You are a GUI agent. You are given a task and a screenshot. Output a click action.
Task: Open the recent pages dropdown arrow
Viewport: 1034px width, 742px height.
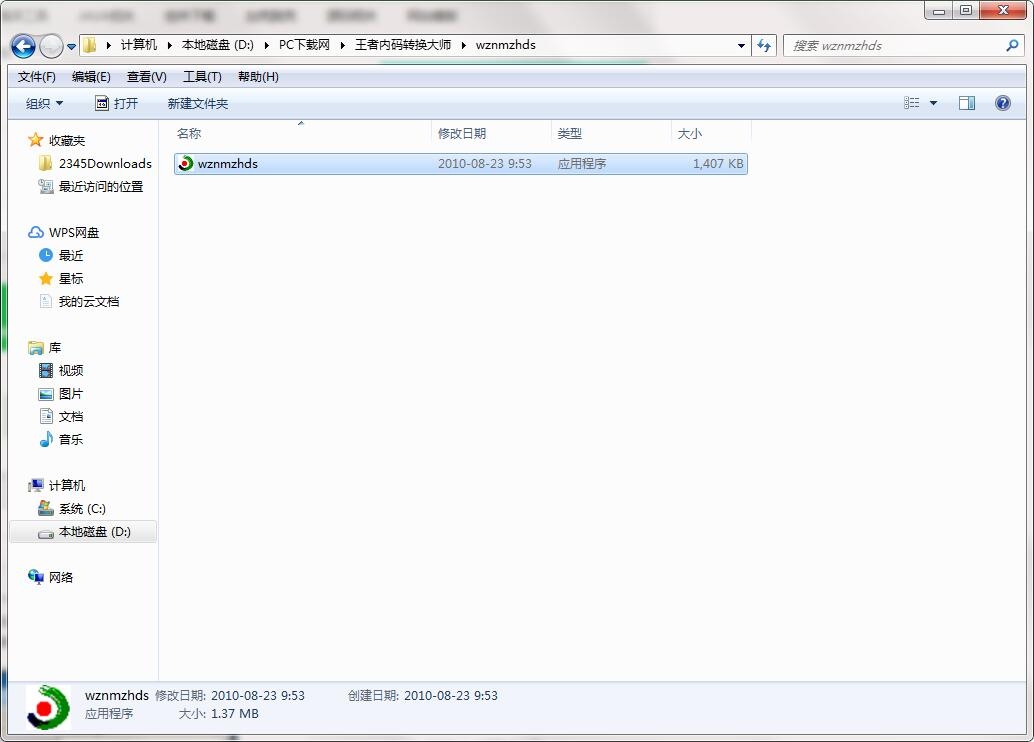click(71, 47)
